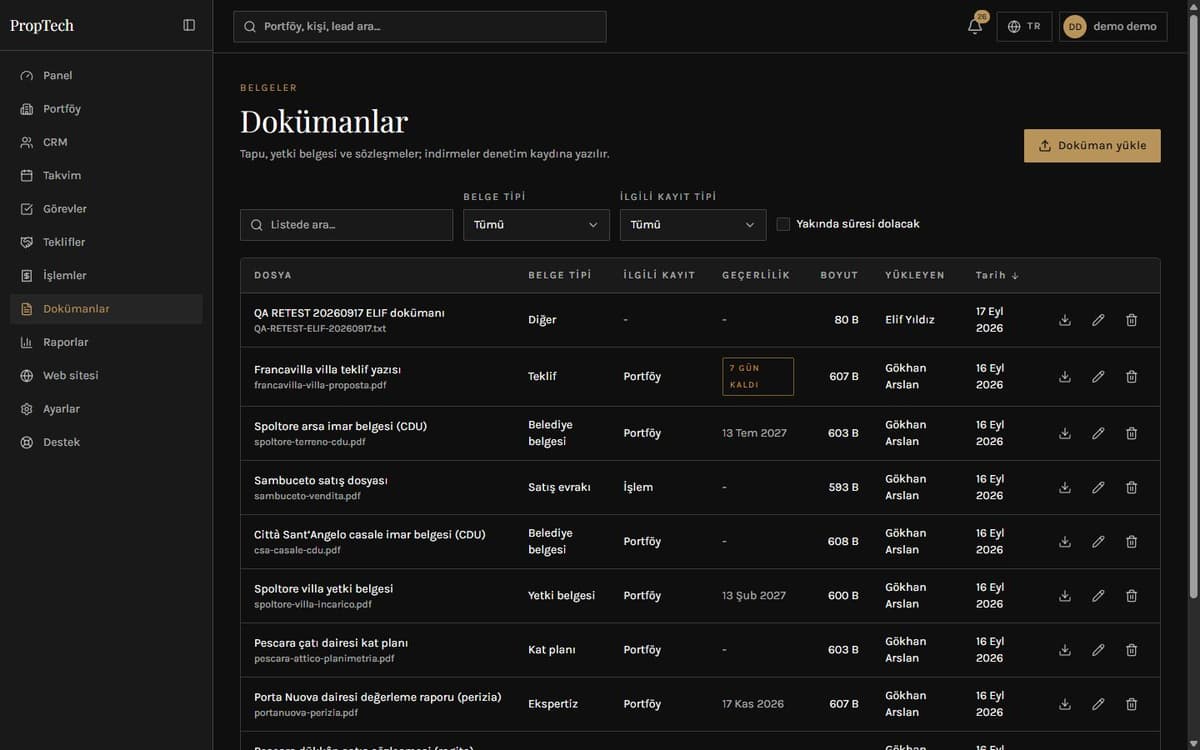The width and height of the screenshot is (1200, 750).
Task: Open the Belge Tipi dropdown
Action: click(x=536, y=225)
